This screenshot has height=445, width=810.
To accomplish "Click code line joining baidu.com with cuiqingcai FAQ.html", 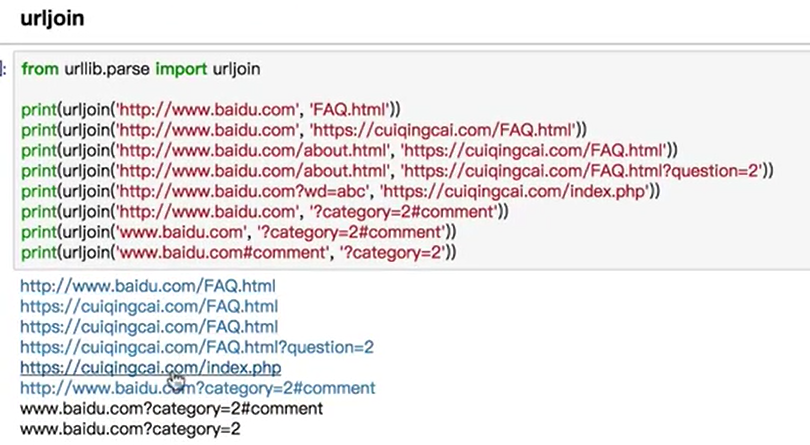I will [300, 129].
